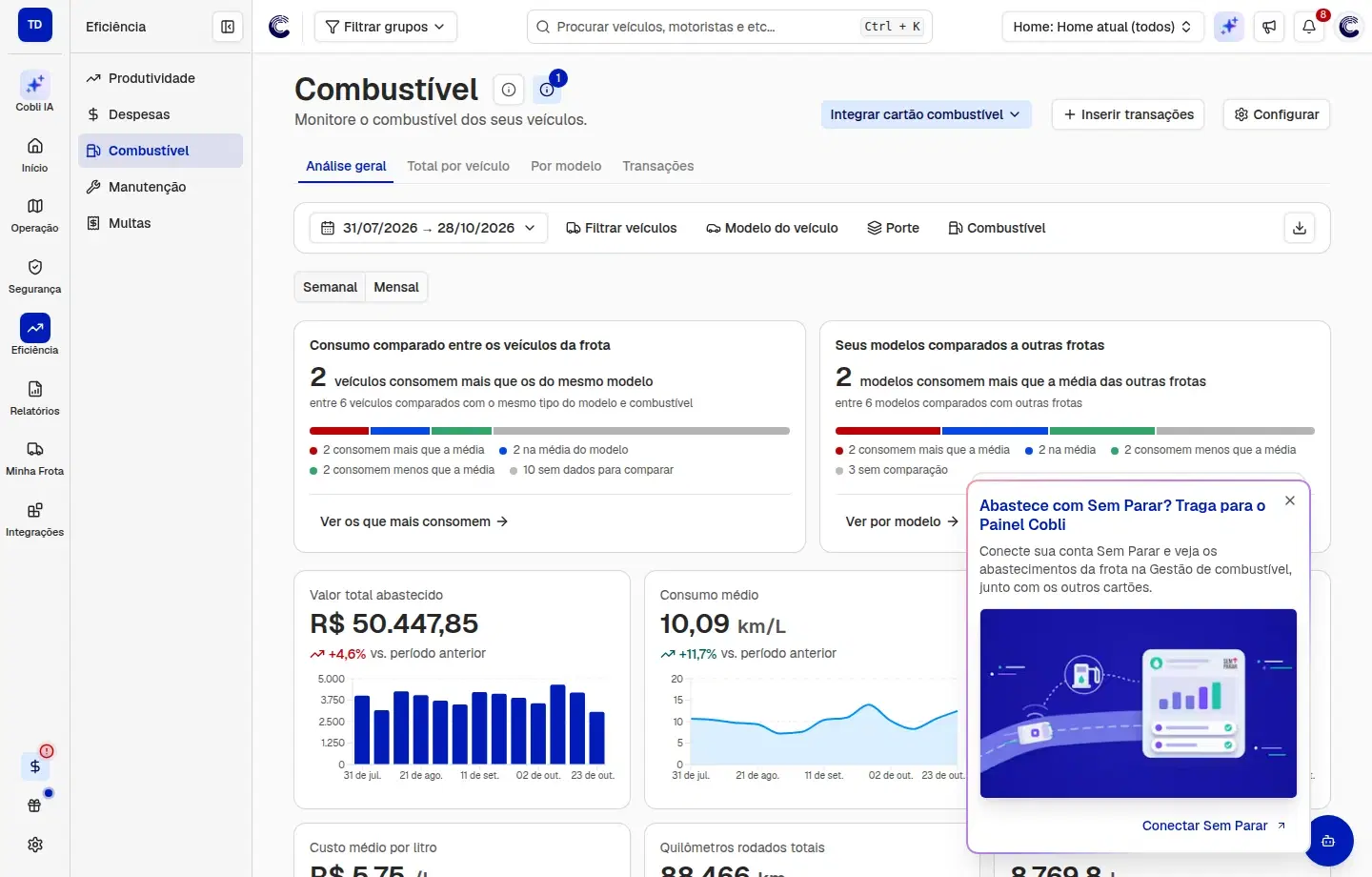This screenshot has width=1372, height=877.
Task: Select Combustível in Eficiência menu
Action: click(160, 151)
